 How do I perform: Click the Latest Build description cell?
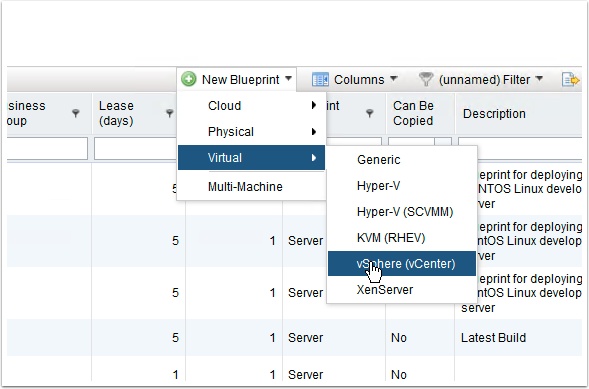pyautogui.click(x=493, y=338)
